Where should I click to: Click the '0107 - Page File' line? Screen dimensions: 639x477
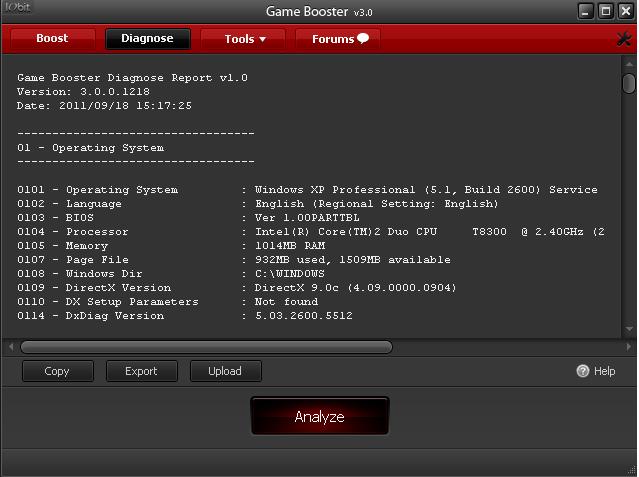click(x=234, y=260)
